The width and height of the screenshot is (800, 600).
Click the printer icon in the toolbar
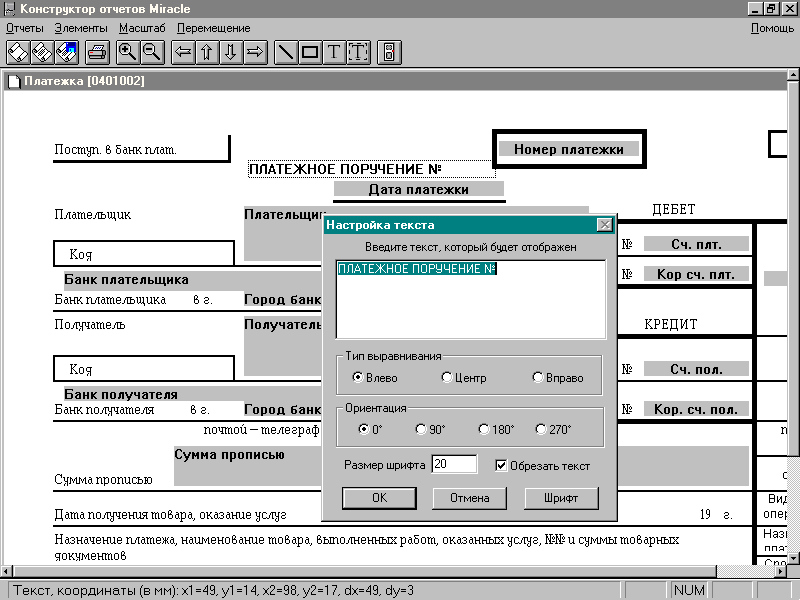click(97, 51)
